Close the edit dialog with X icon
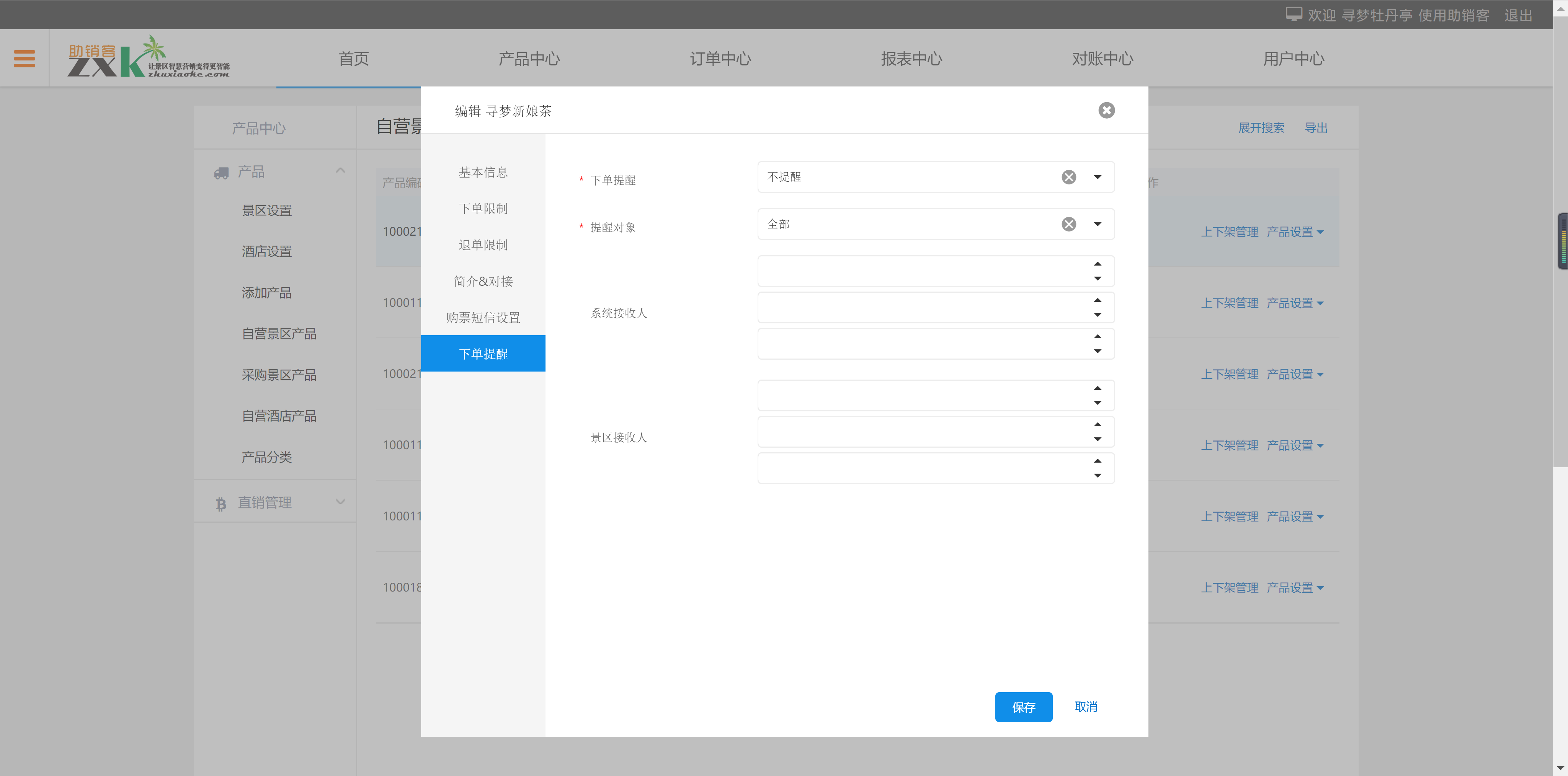Image resolution: width=1568 pixels, height=776 pixels. tap(1106, 110)
